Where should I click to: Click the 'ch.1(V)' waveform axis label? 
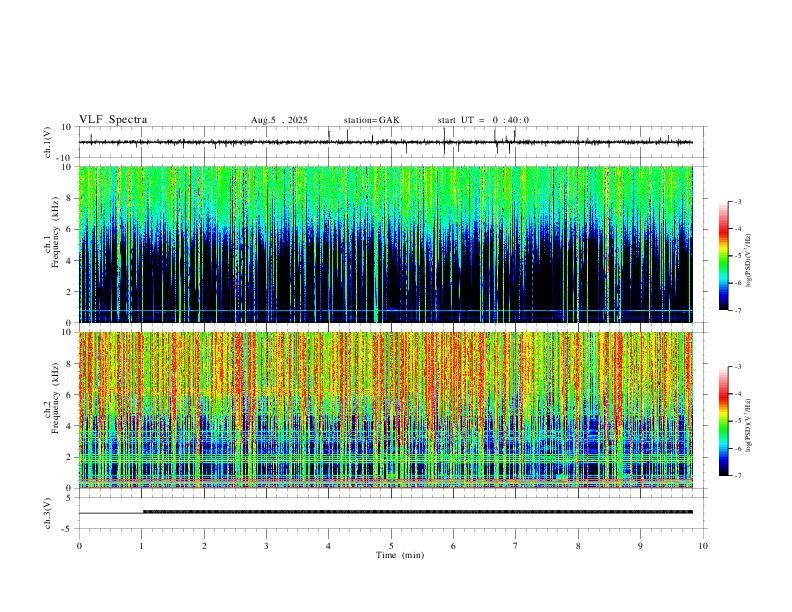(48, 142)
